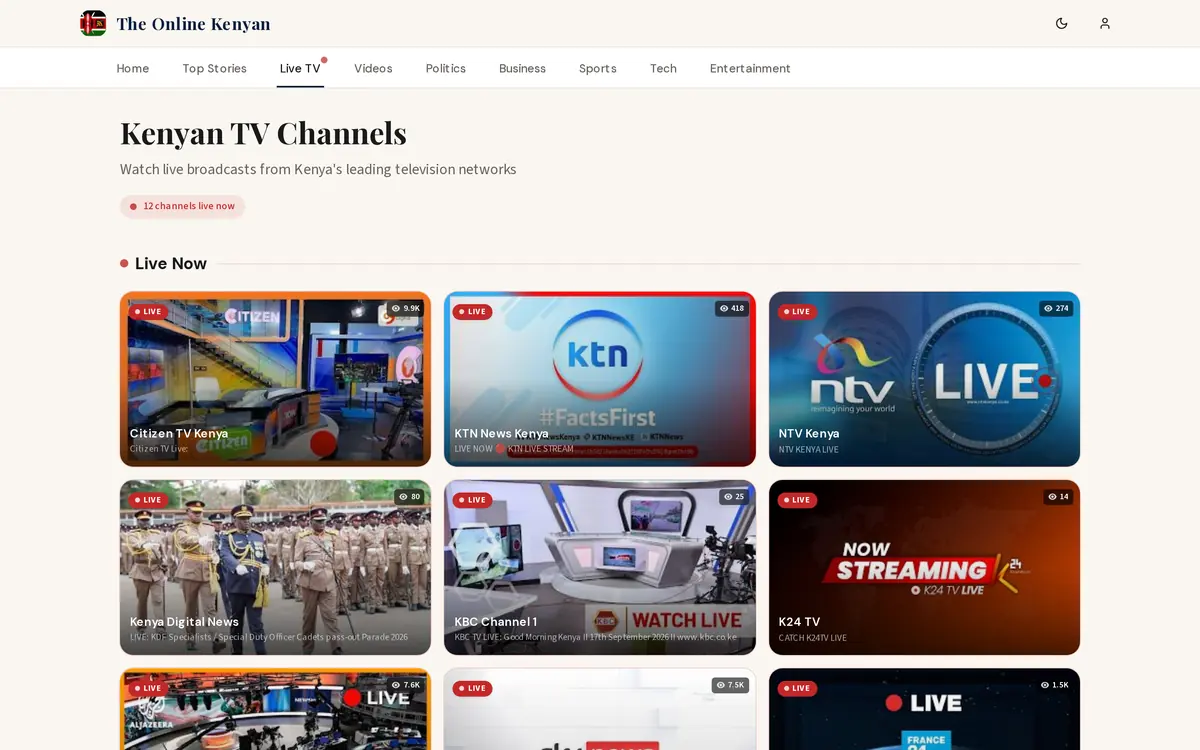This screenshot has height=750, width=1200.
Task: Open the Tech tab
Action: pos(663,69)
